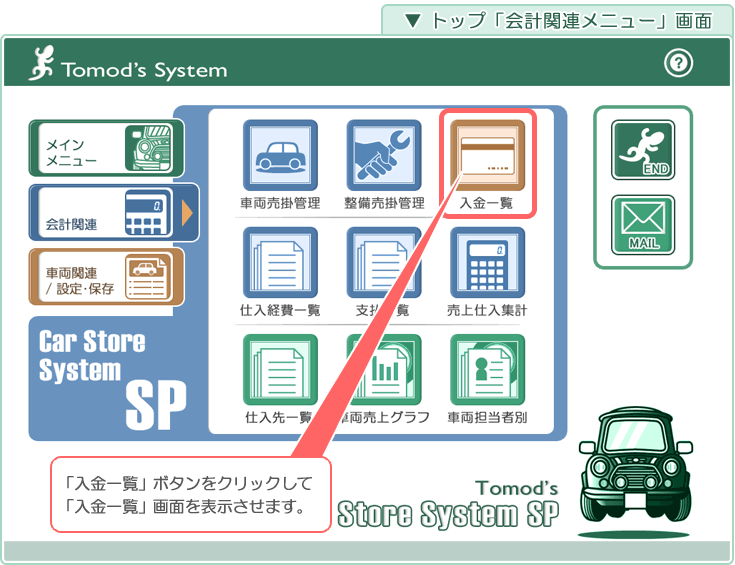Select the 会計関連 menu tab

coord(114,212)
